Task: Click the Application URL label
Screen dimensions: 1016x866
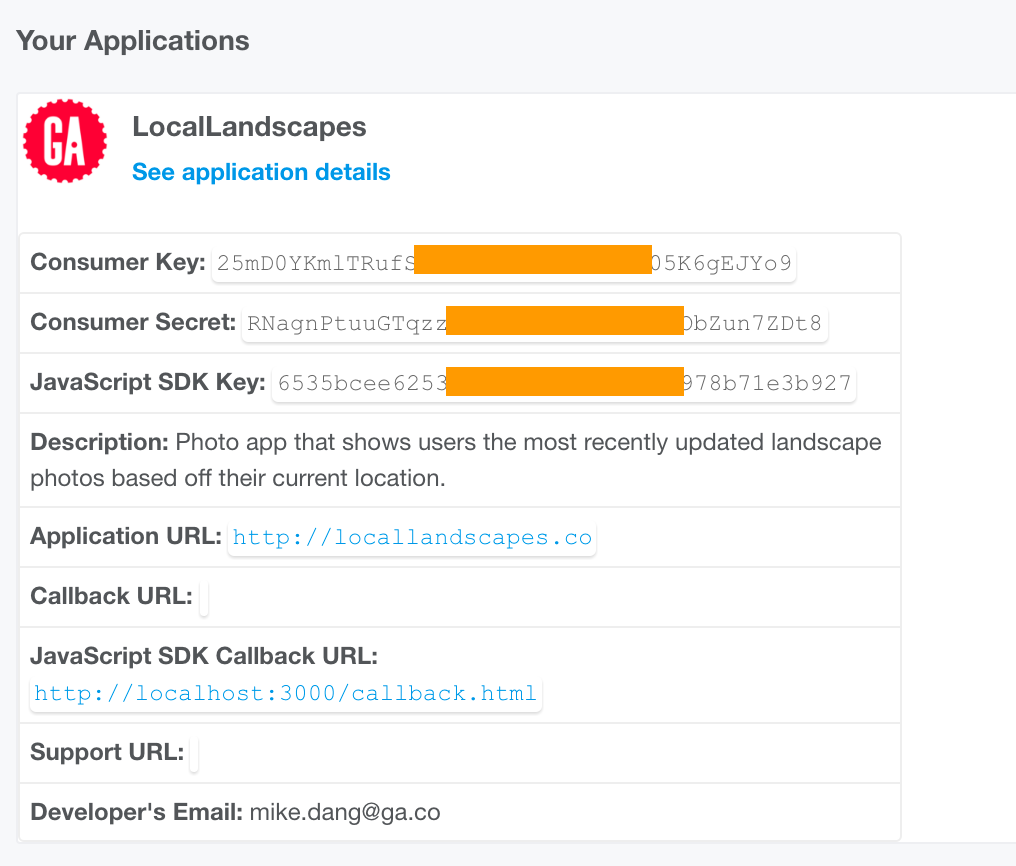Action: click(x=126, y=536)
